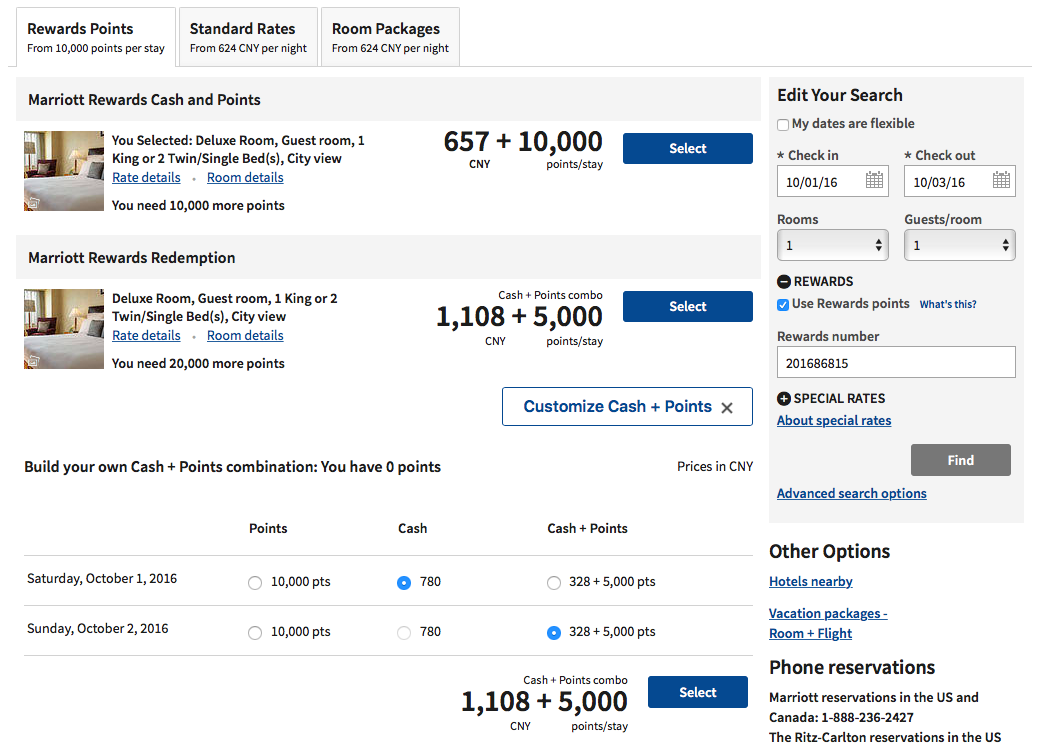Image resolution: width=1042 pixels, height=750 pixels.
Task: Dismiss the Customize Cash + Points panel
Action: [727, 406]
